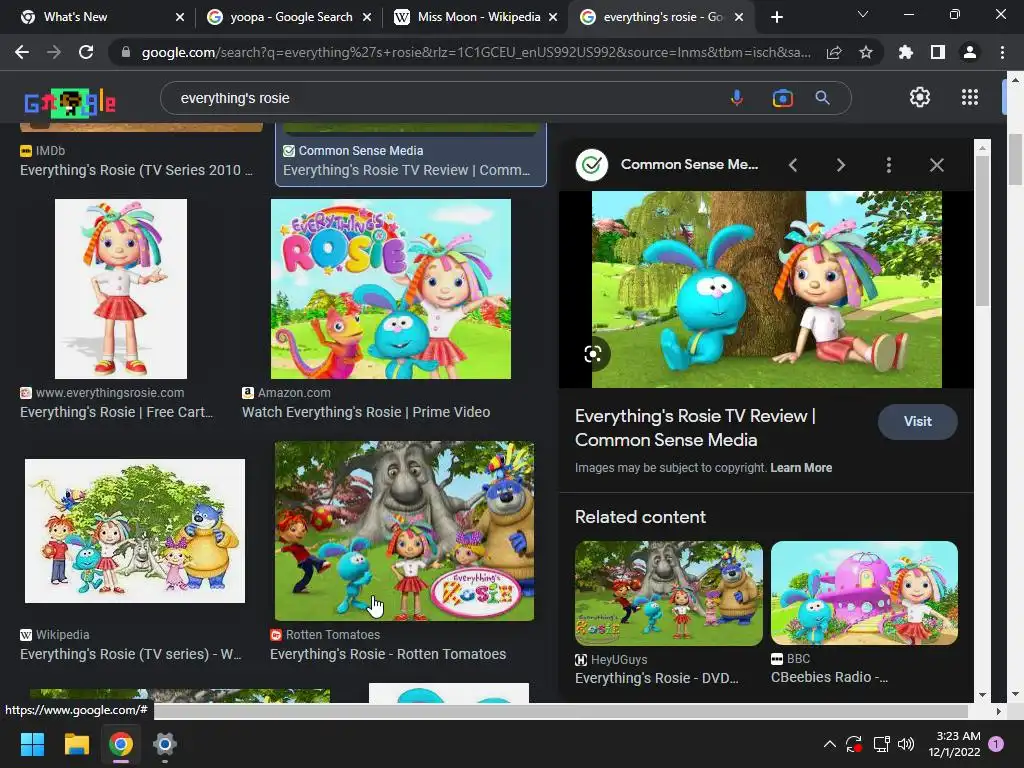Open Settings app from taskbar
The width and height of the screenshot is (1024, 768).
[x=165, y=744]
